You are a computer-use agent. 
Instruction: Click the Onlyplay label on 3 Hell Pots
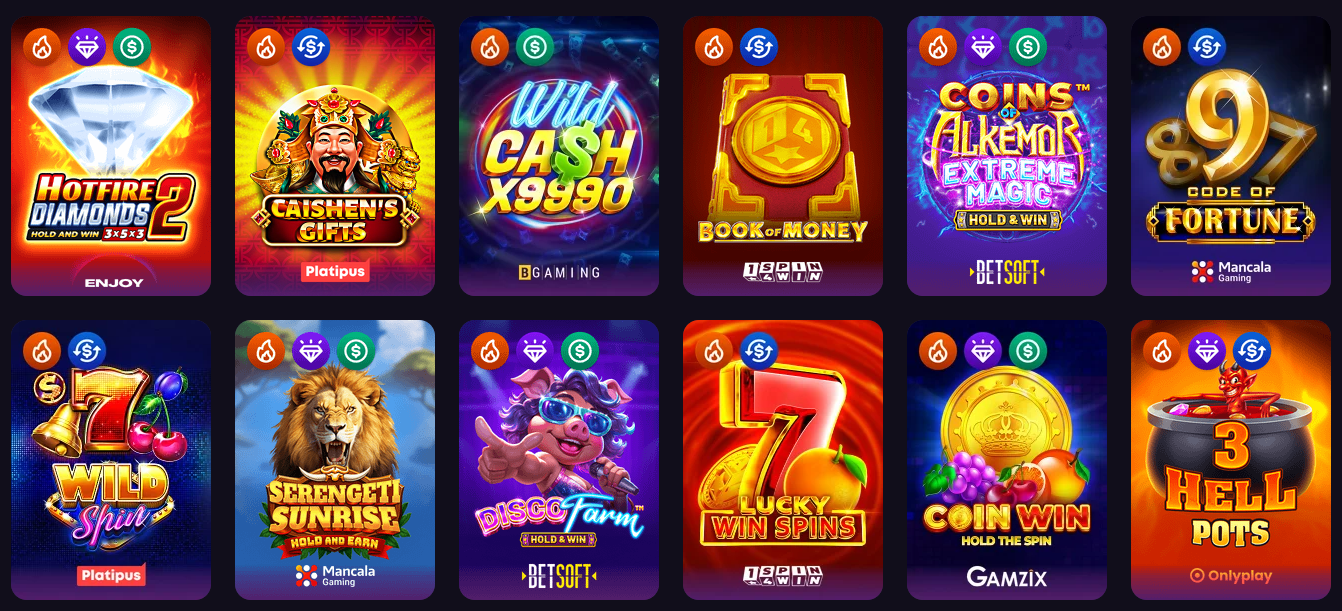pyautogui.click(x=1231, y=576)
